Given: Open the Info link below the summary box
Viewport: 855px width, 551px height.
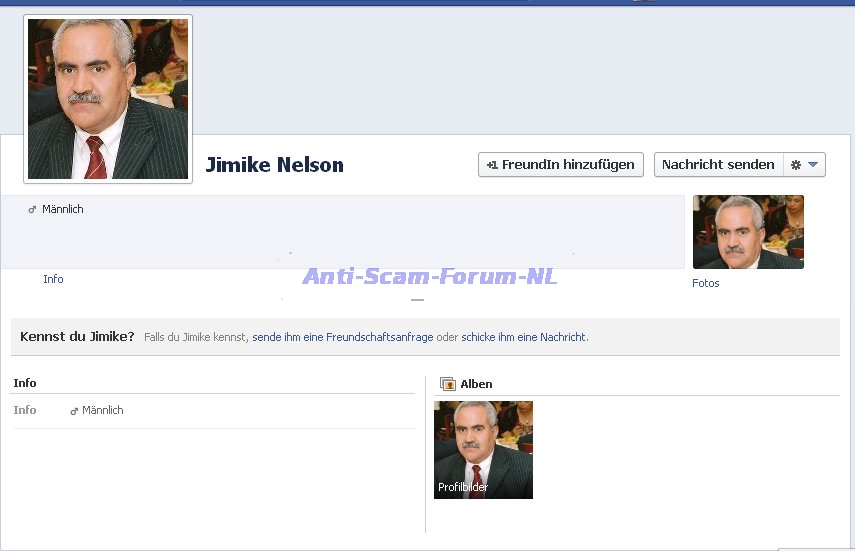Looking at the screenshot, I should click(53, 280).
